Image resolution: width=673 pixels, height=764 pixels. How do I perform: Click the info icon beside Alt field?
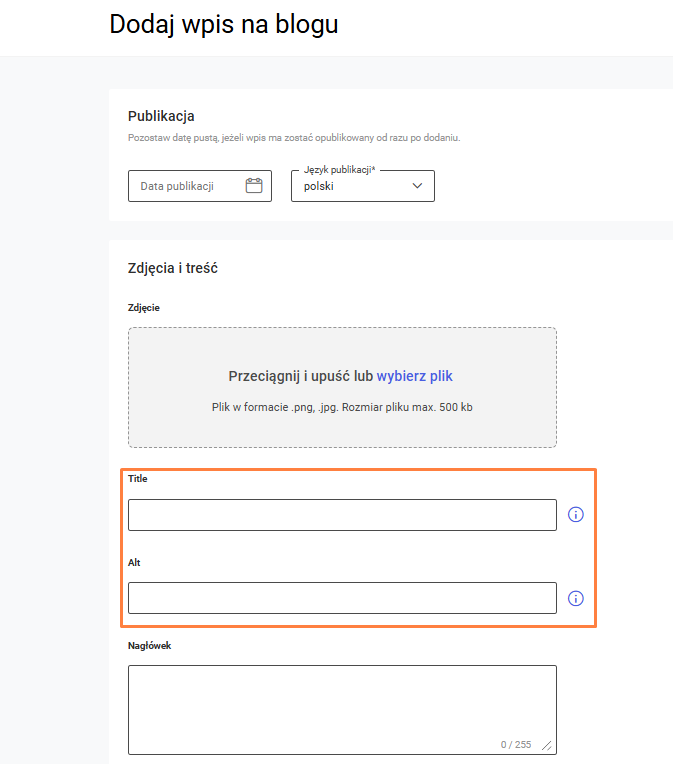click(x=576, y=598)
